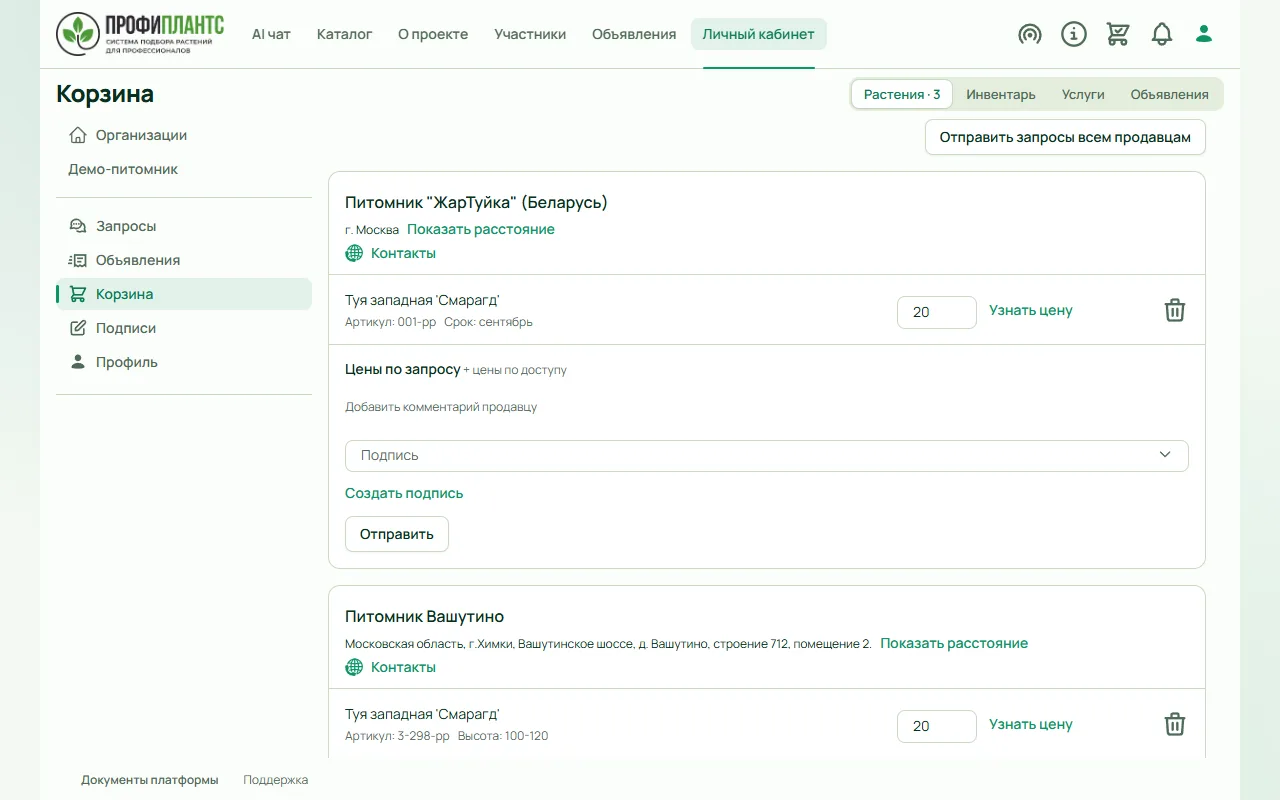Open the Подпись dropdown
Screen dimensions: 1280x800
coord(766,455)
